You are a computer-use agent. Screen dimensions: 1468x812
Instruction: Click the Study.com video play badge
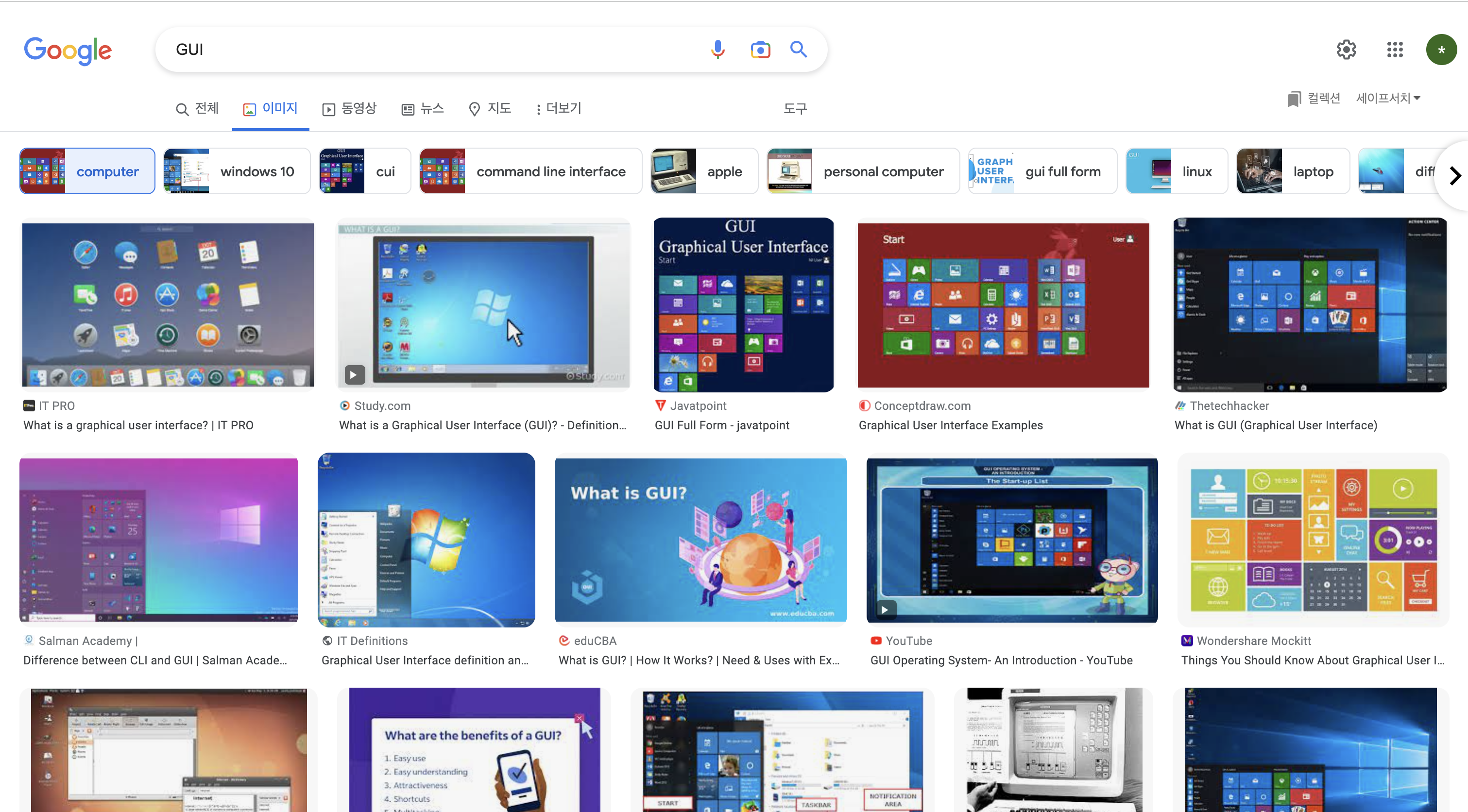point(354,374)
